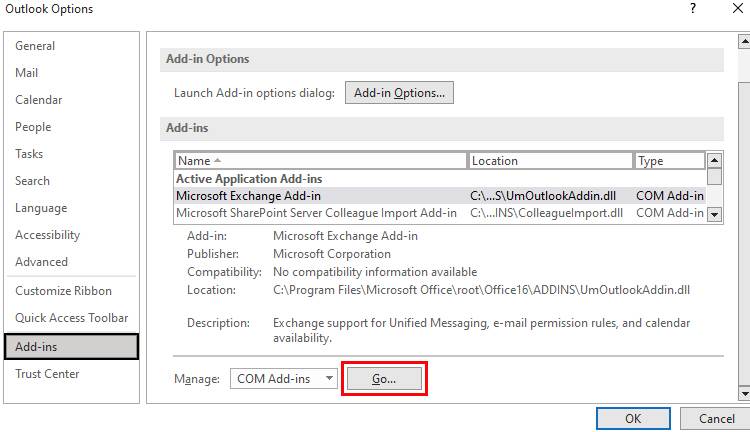The height and width of the screenshot is (432, 750).
Task: Select the Language category
Action: pos(41,208)
